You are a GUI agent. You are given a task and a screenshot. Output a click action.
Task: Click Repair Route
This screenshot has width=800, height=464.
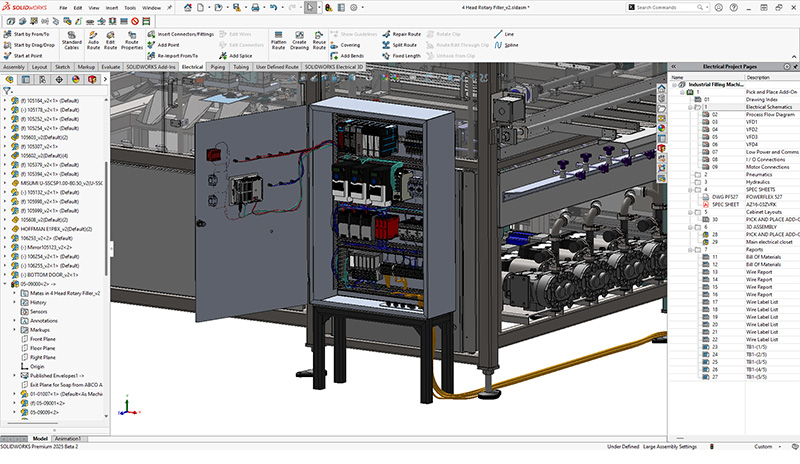[x=402, y=34]
